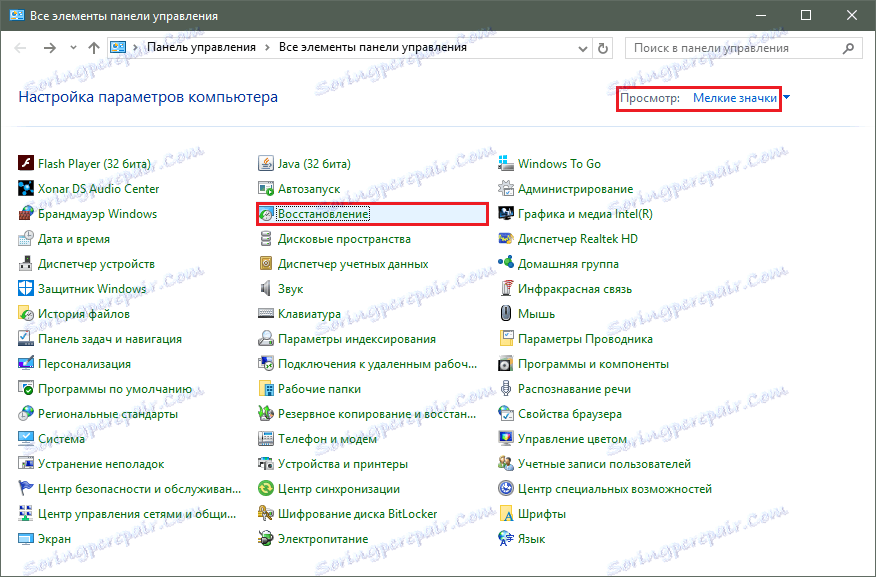Expand the view mode arrow beside Мелкие значки
The height and width of the screenshot is (577, 876).
[787, 98]
